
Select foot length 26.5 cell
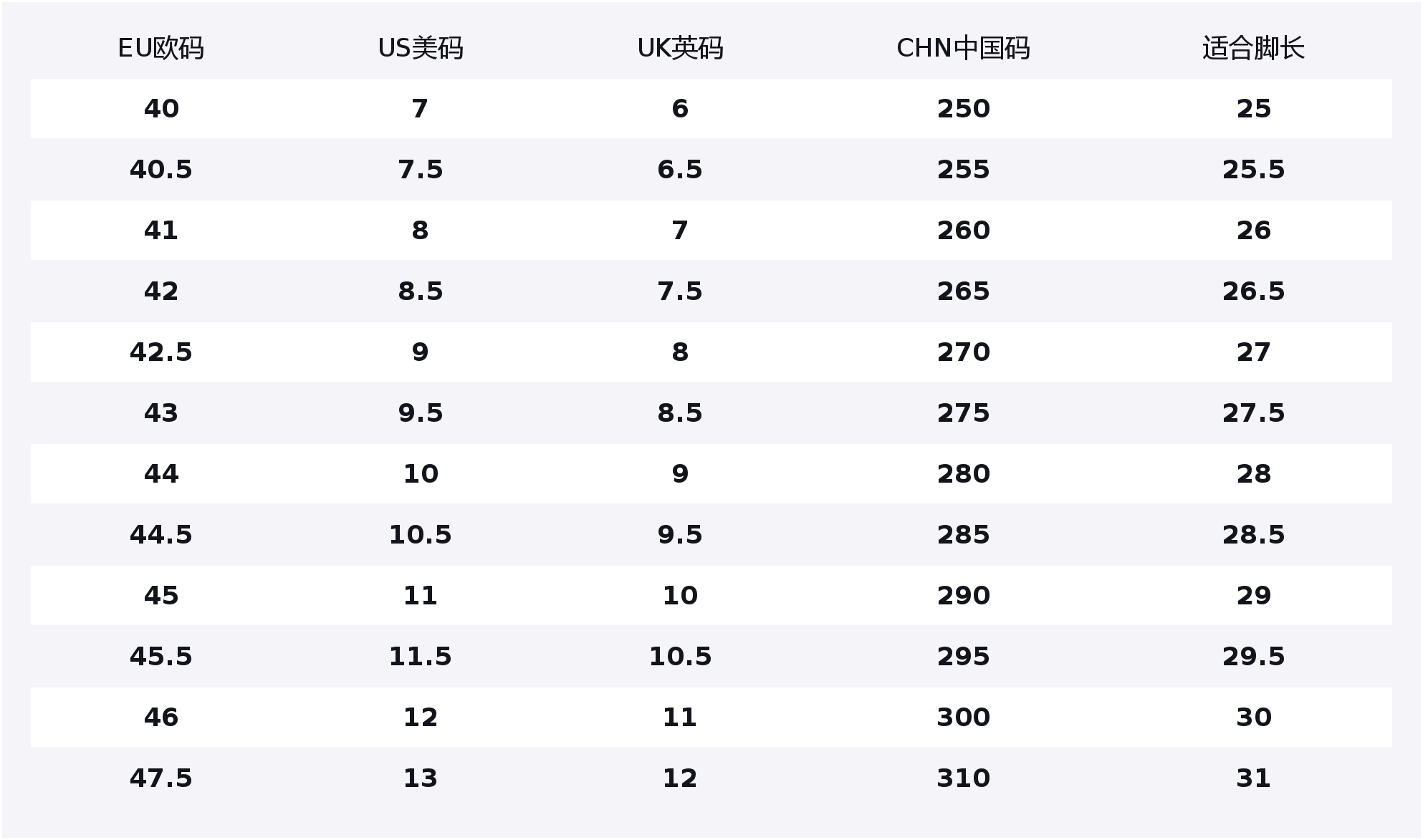(x=1253, y=291)
